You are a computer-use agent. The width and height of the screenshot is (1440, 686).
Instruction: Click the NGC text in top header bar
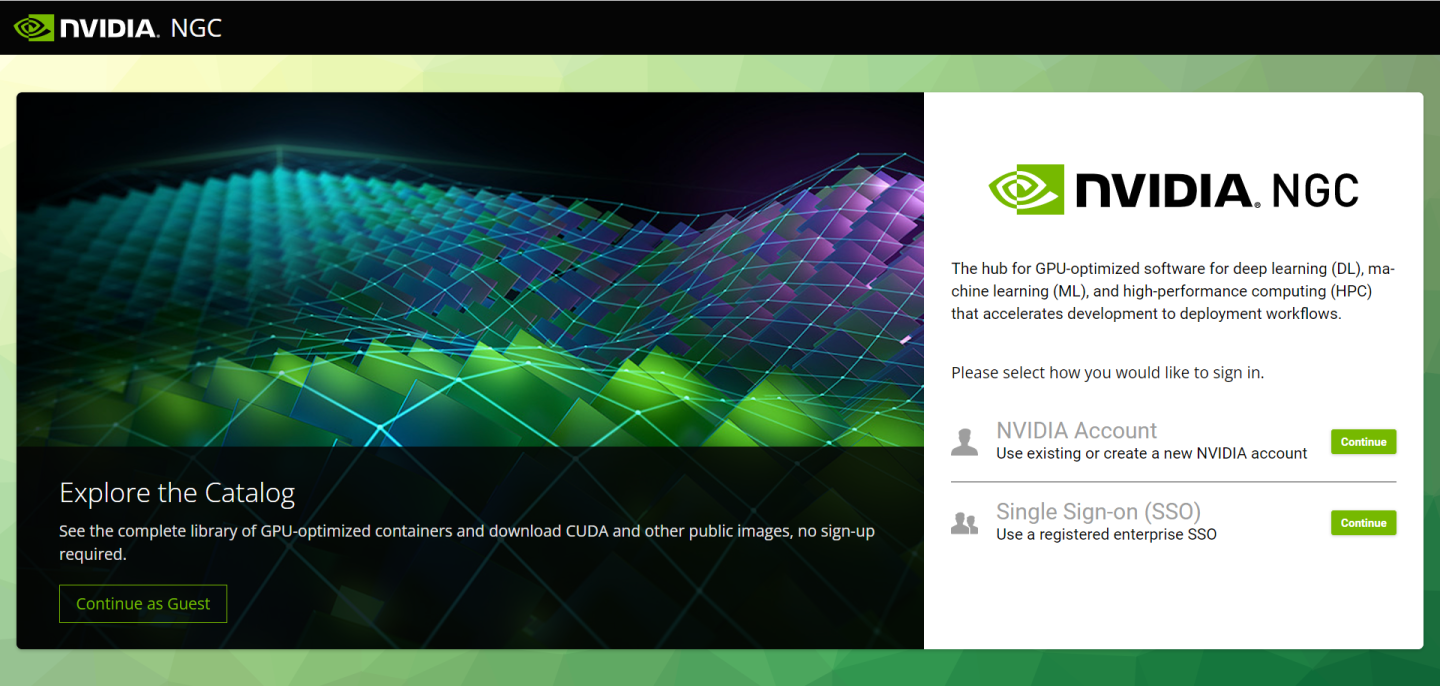[196, 28]
